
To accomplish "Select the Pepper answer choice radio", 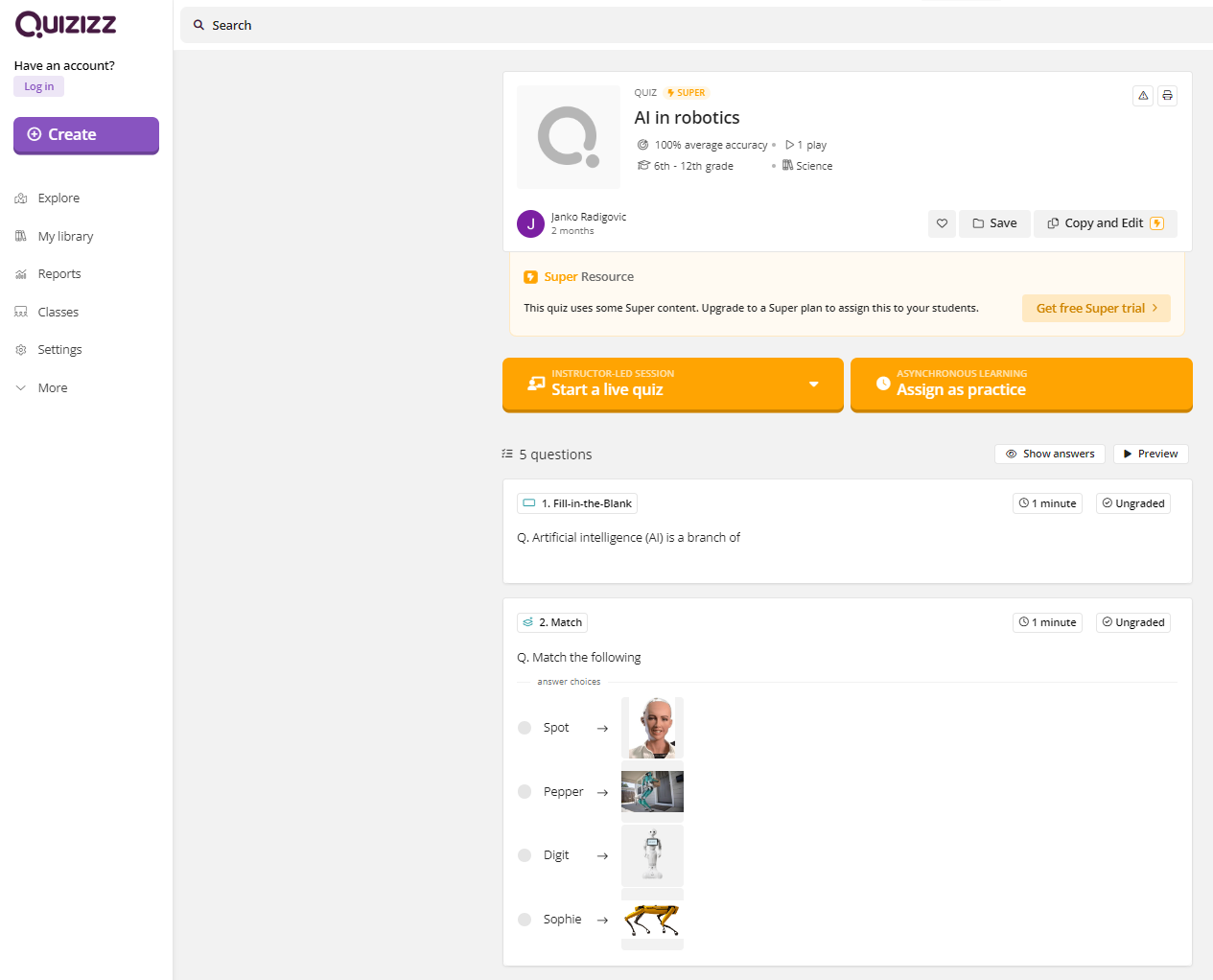I will [x=525, y=792].
